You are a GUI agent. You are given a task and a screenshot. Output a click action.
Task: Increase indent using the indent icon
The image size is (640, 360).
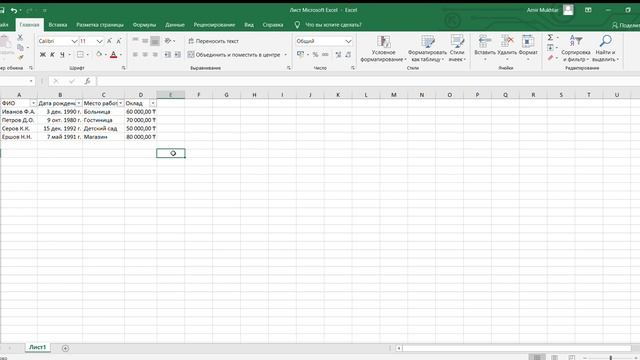pyautogui.click(x=178, y=54)
